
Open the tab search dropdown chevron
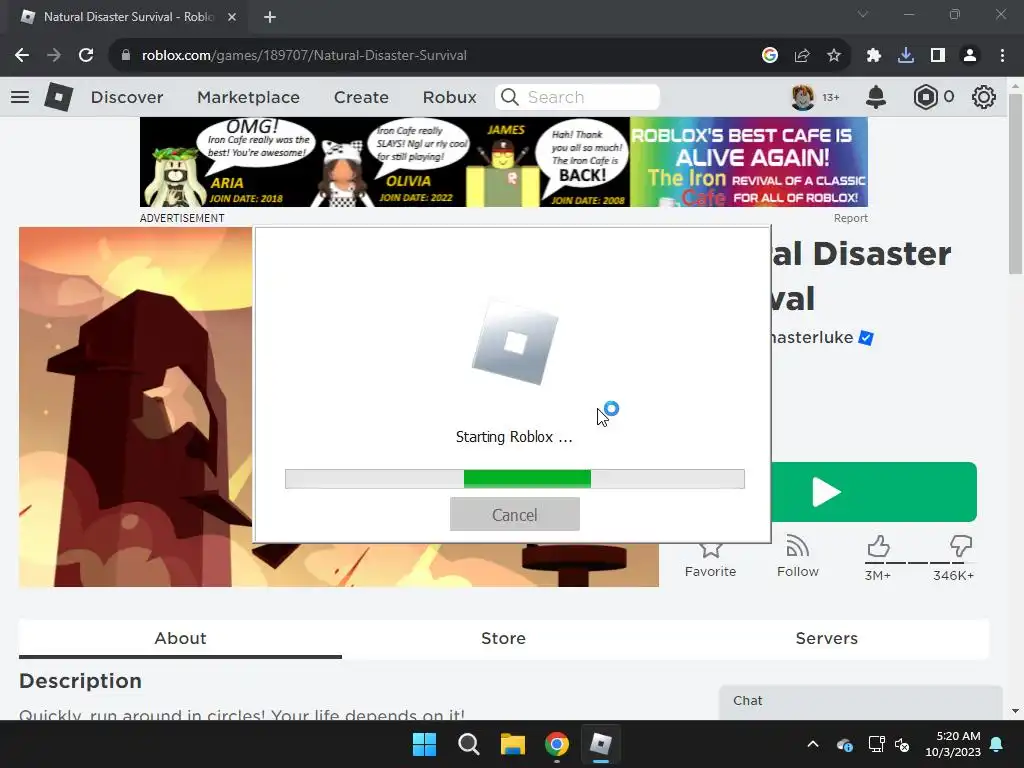pos(863,14)
